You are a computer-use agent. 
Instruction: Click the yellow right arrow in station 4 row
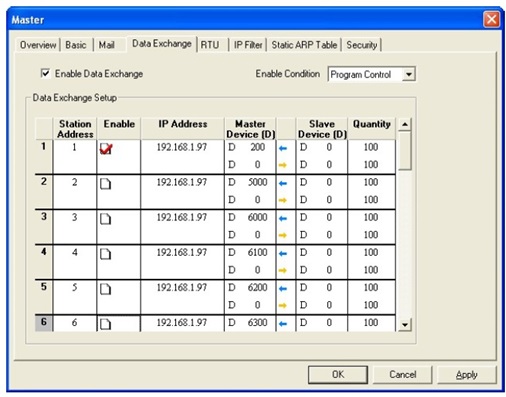click(283, 270)
